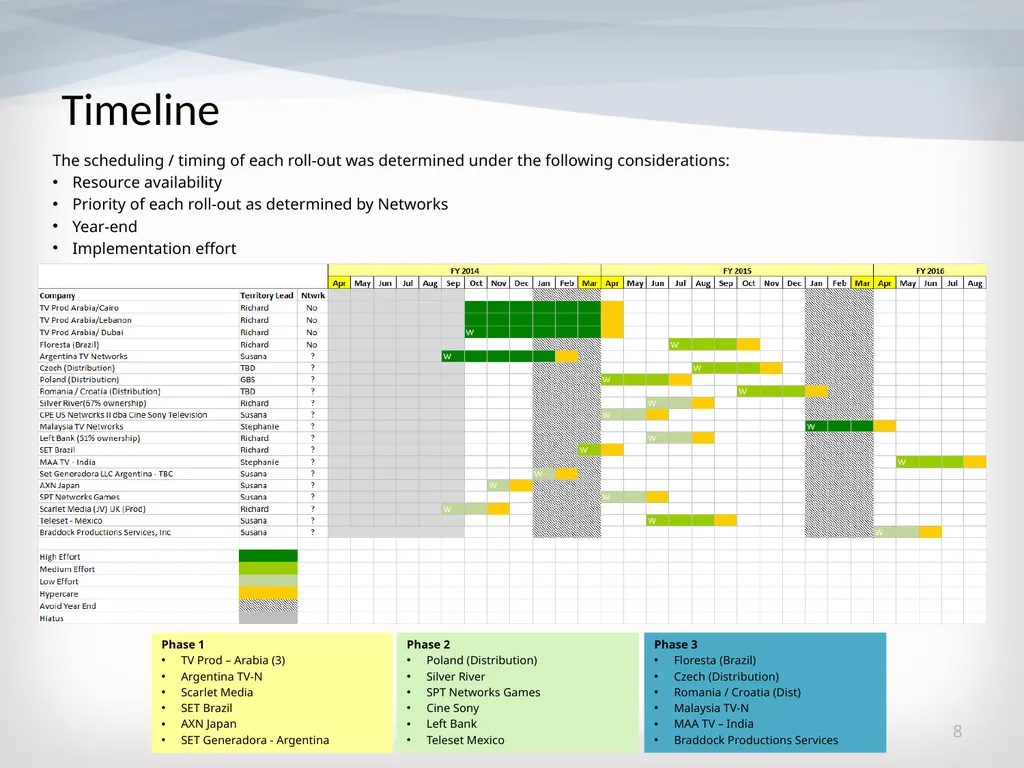
Task: Click Malaysia TV Networks dark green bar 'W'
Action: click(810, 426)
